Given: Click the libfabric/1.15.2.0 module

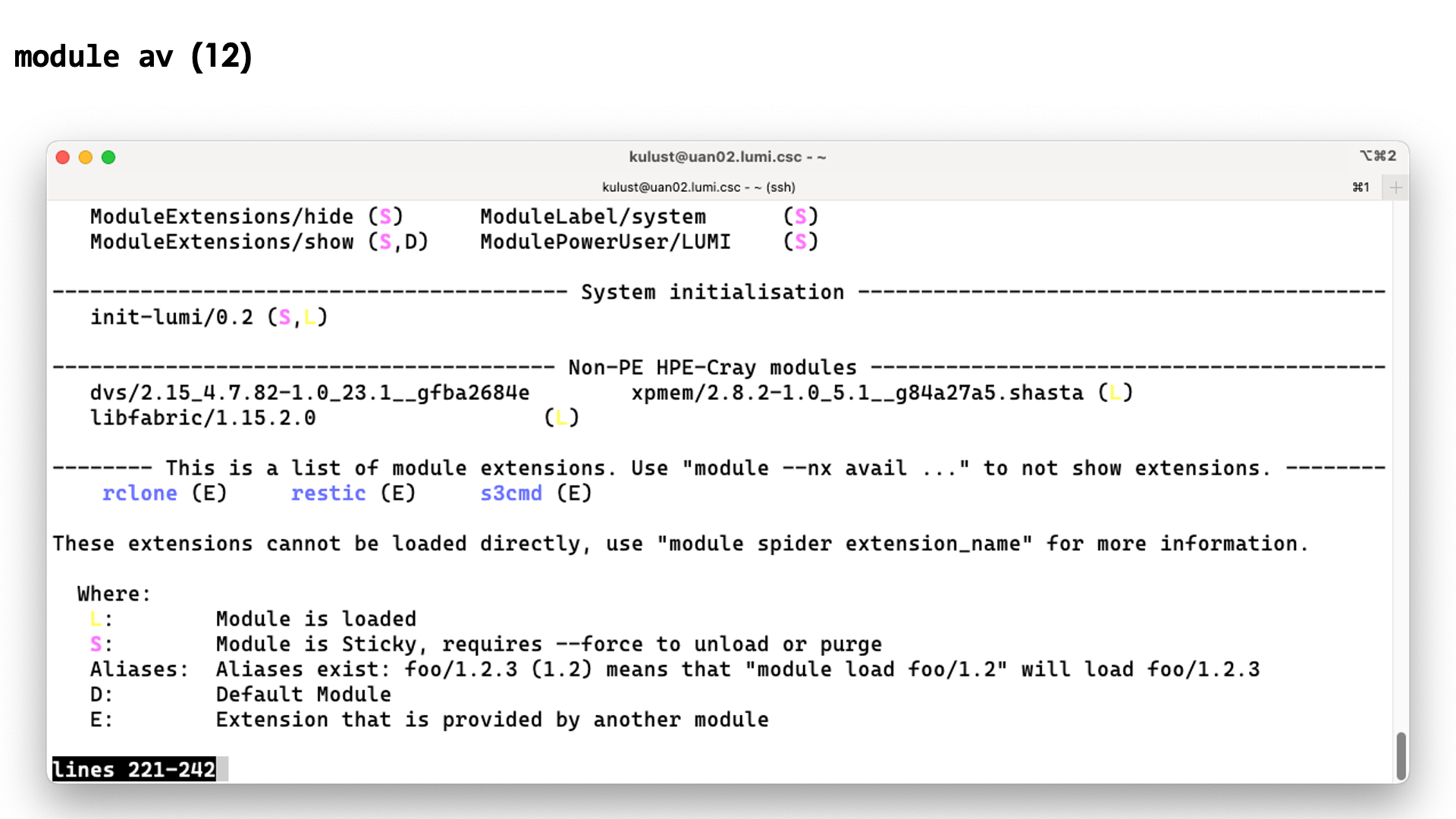Looking at the screenshot, I should point(202,418).
